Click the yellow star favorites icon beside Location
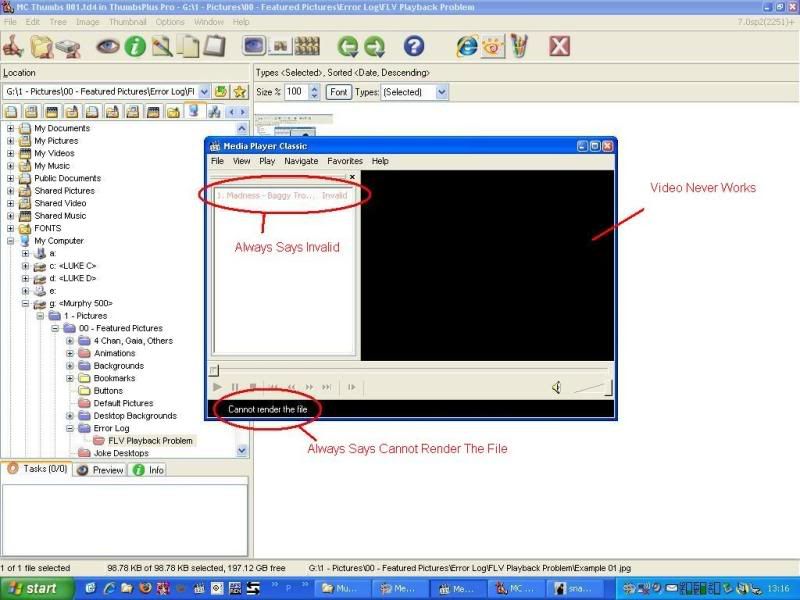The image size is (800, 600). point(240,92)
